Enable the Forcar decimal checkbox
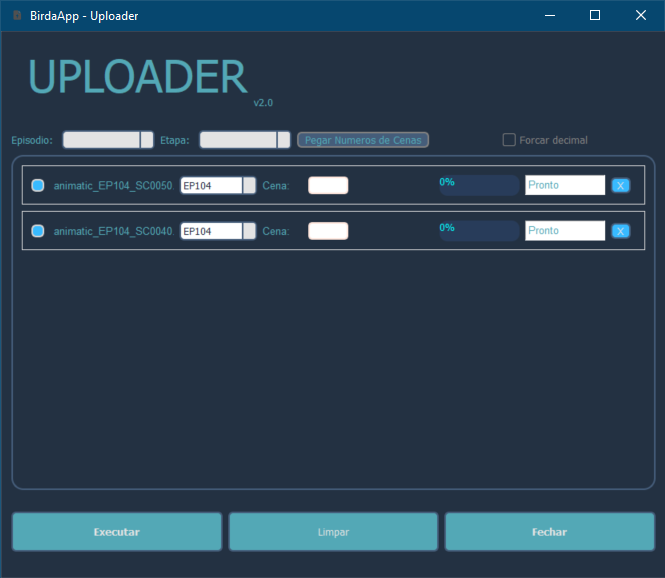 click(x=509, y=140)
